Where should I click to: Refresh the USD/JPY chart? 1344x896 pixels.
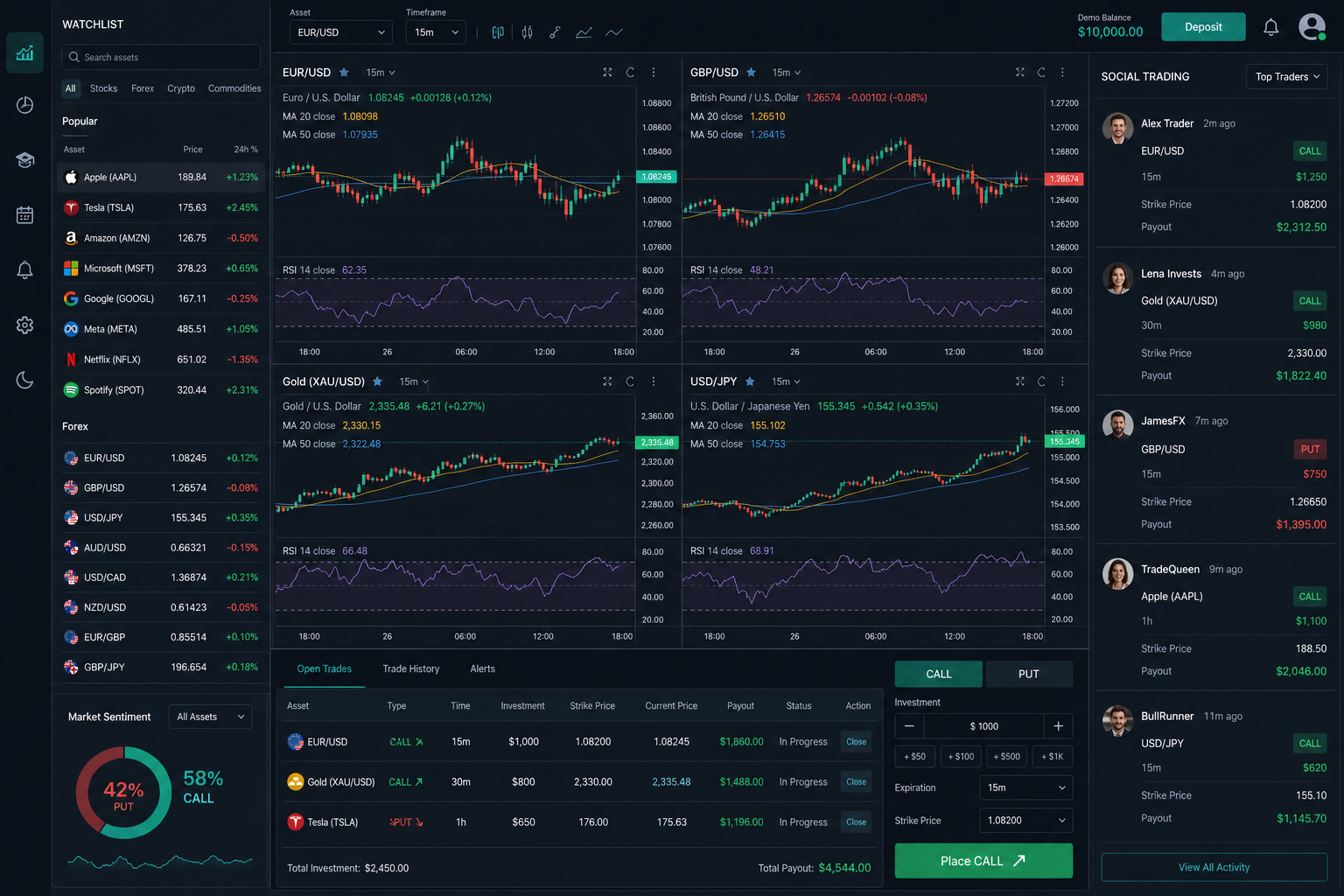pyautogui.click(x=1041, y=381)
